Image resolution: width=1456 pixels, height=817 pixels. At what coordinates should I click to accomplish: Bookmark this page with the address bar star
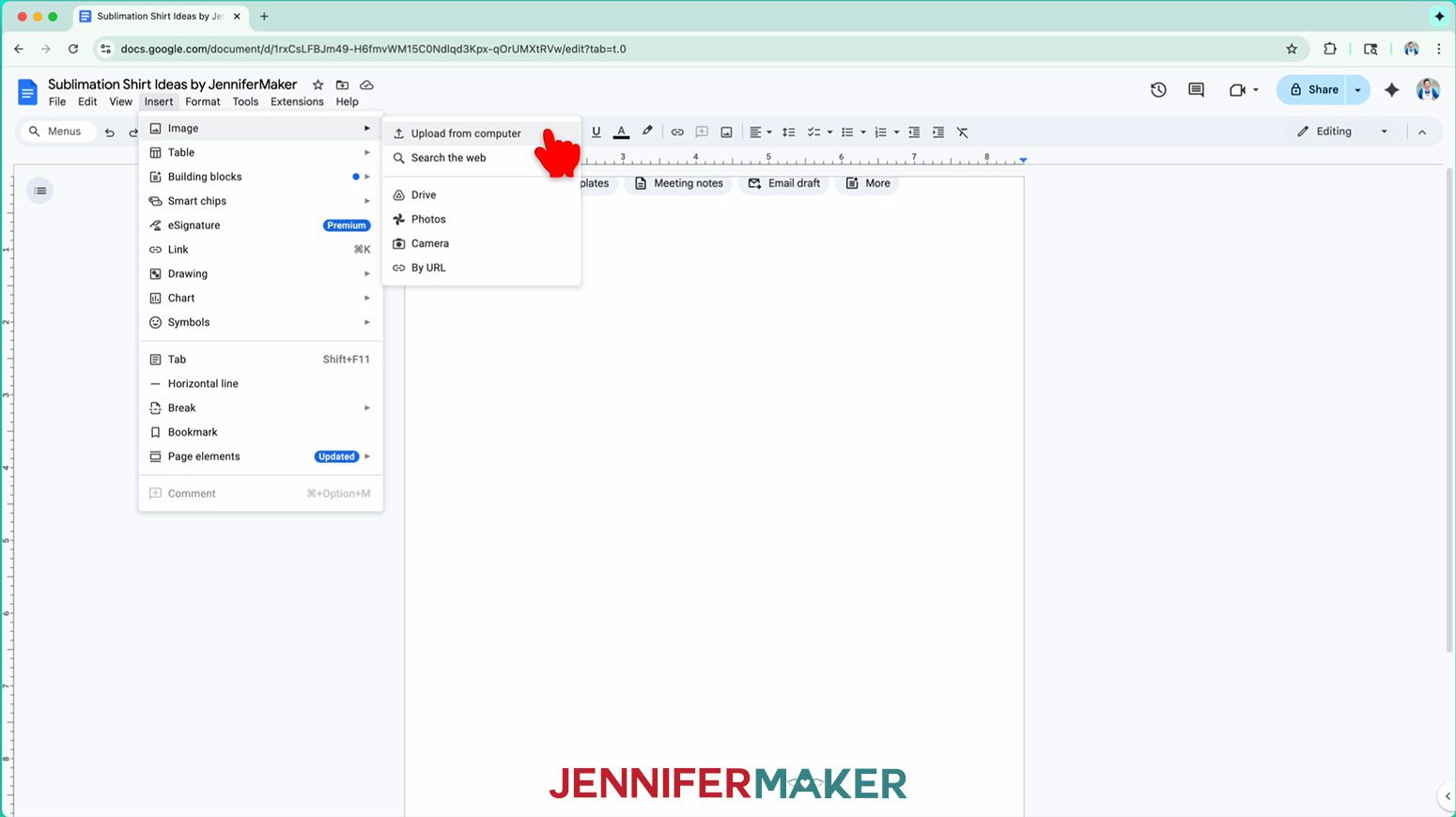coord(1292,49)
